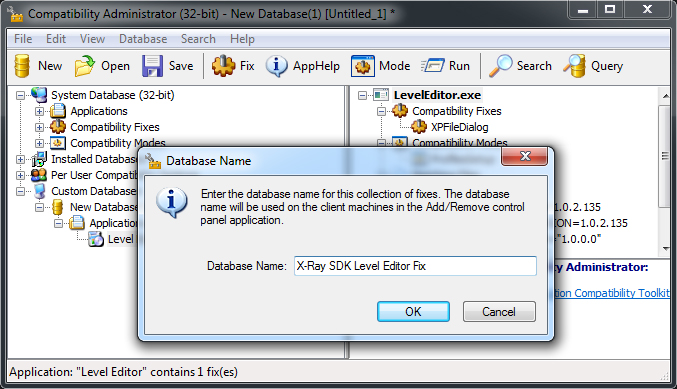The width and height of the screenshot is (677, 389).
Task: Click the Level Editor application icon in tree
Action: tap(96, 239)
